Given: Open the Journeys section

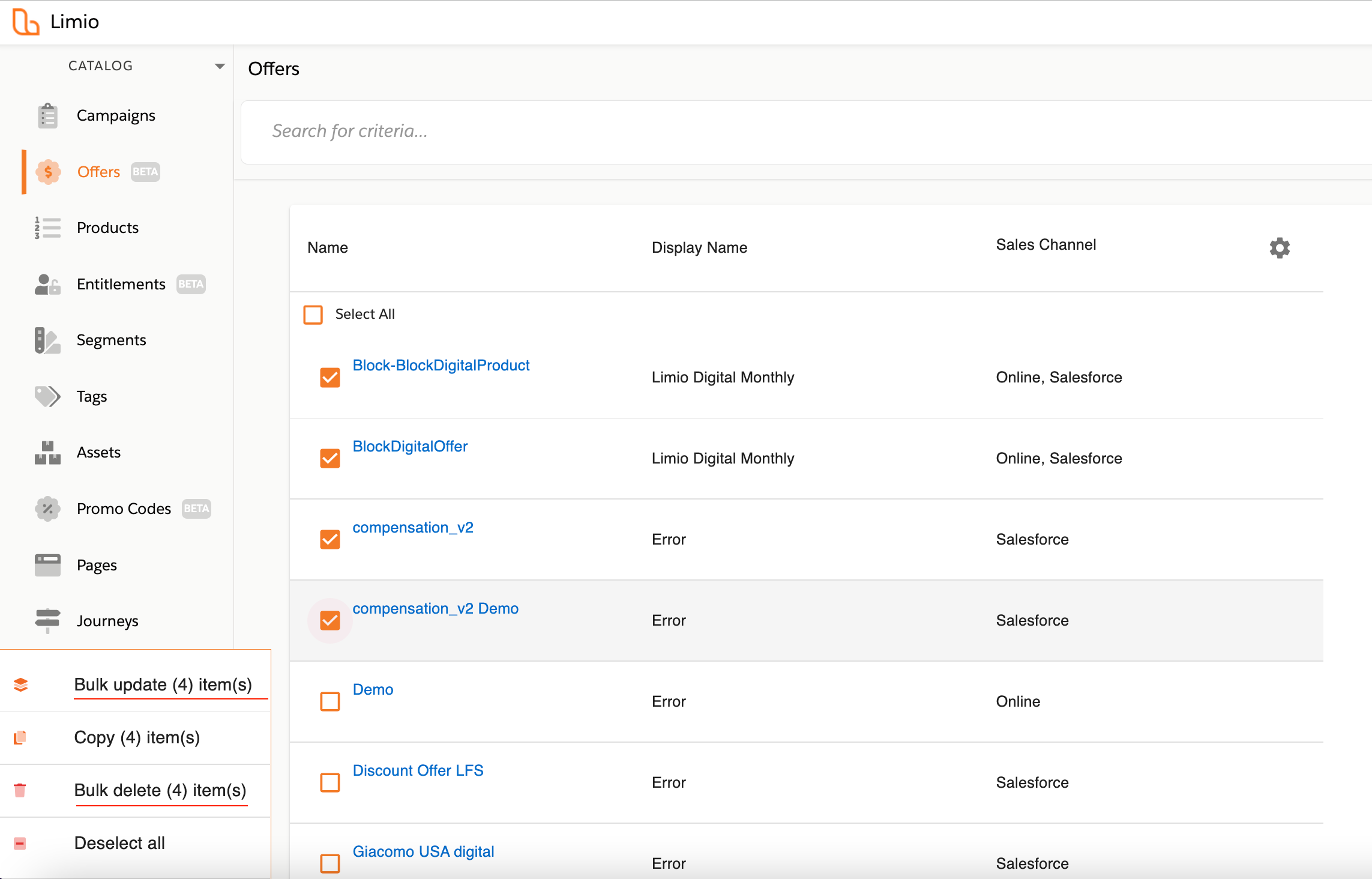Looking at the screenshot, I should [107, 621].
